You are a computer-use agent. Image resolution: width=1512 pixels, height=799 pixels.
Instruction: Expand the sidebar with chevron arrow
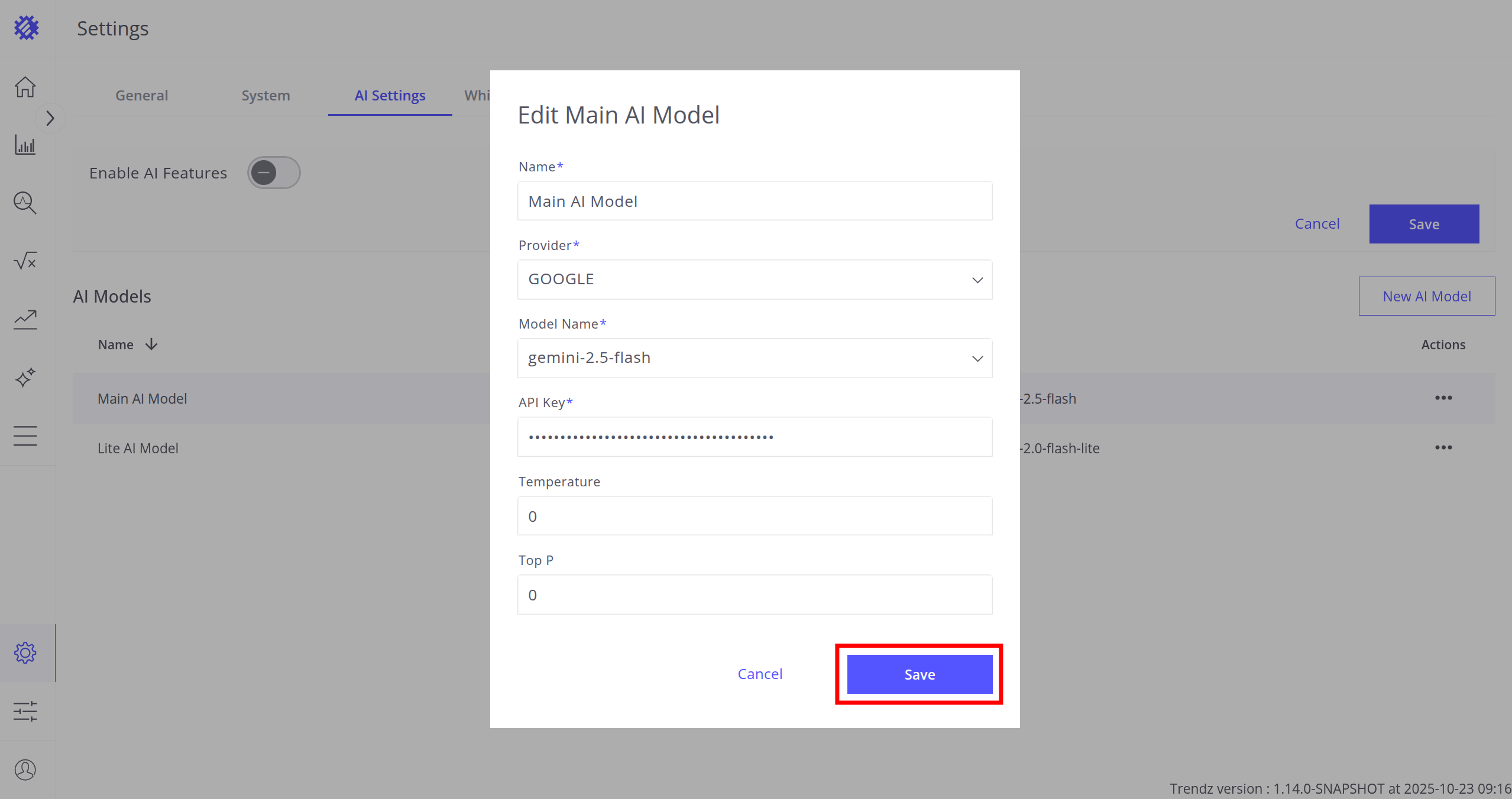coord(50,118)
